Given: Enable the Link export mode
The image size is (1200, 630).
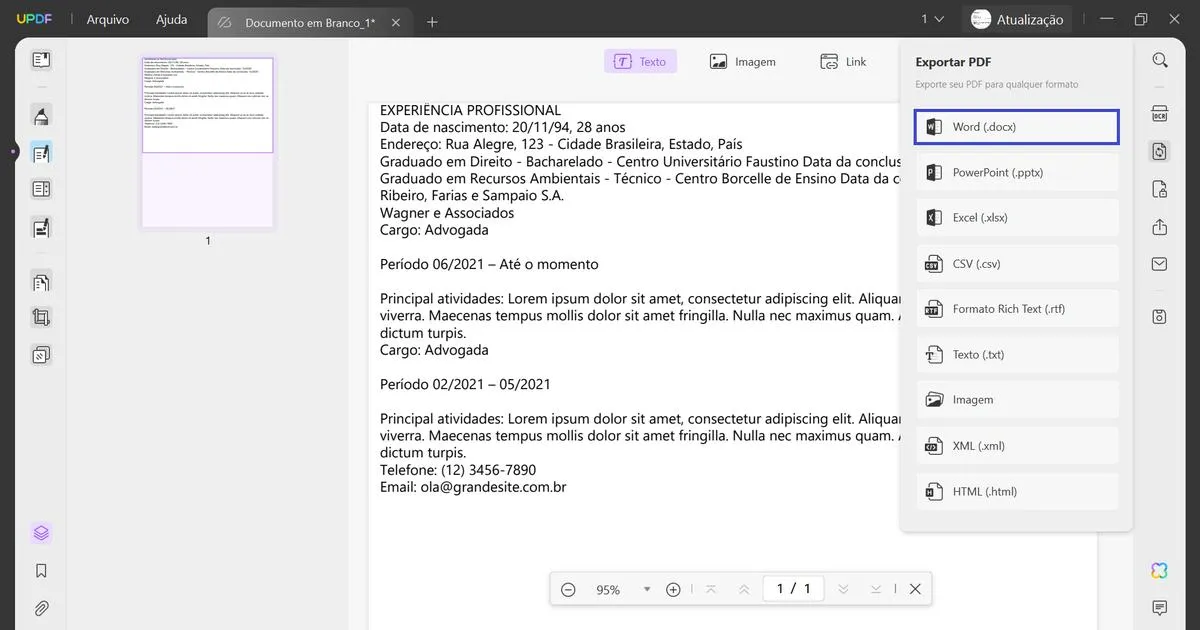Looking at the screenshot, I should click(x=843, y=61).
